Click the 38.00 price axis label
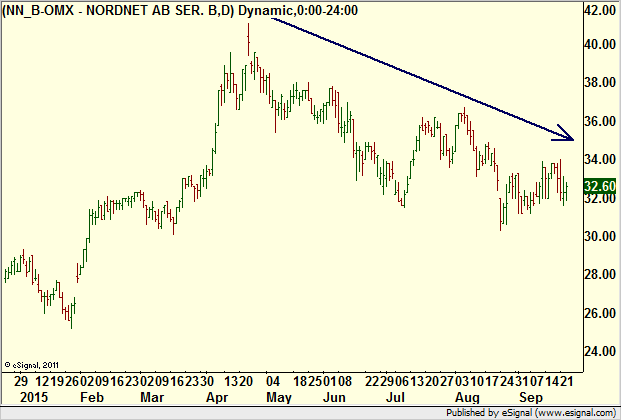The image size is (621, 420). (600, 82)
